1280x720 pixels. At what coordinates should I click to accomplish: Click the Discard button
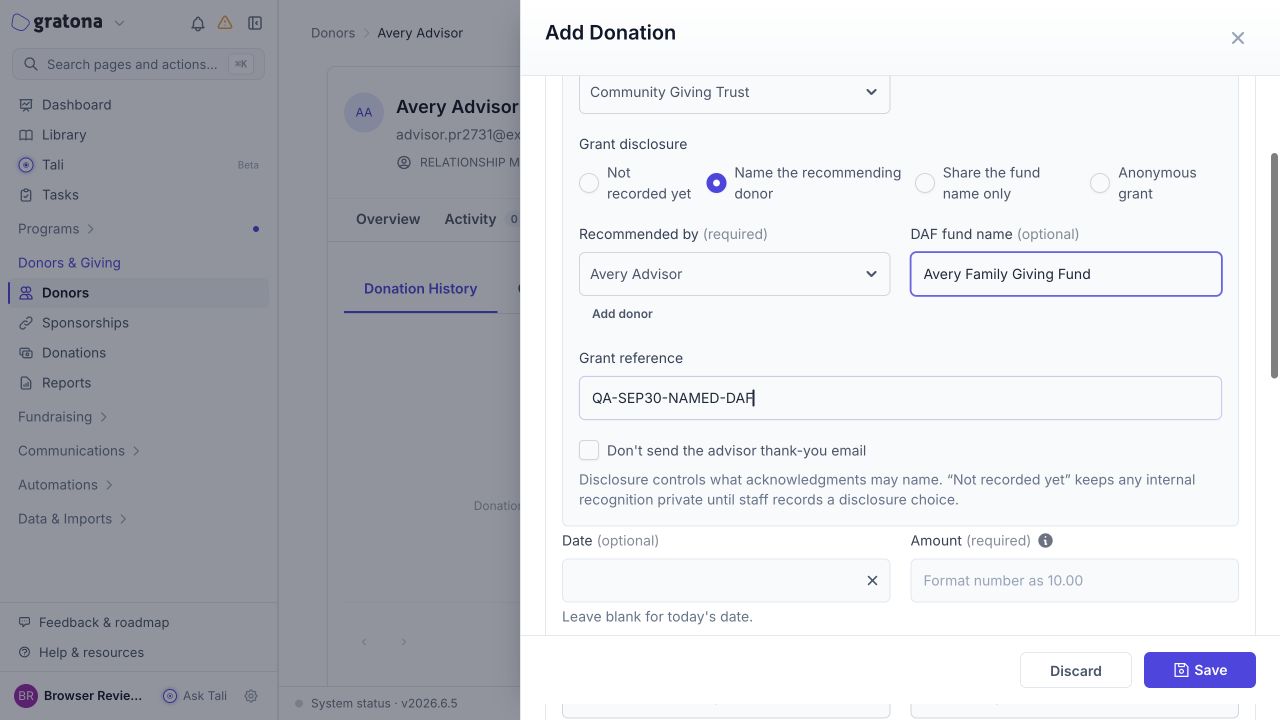tap(1076, 670)
